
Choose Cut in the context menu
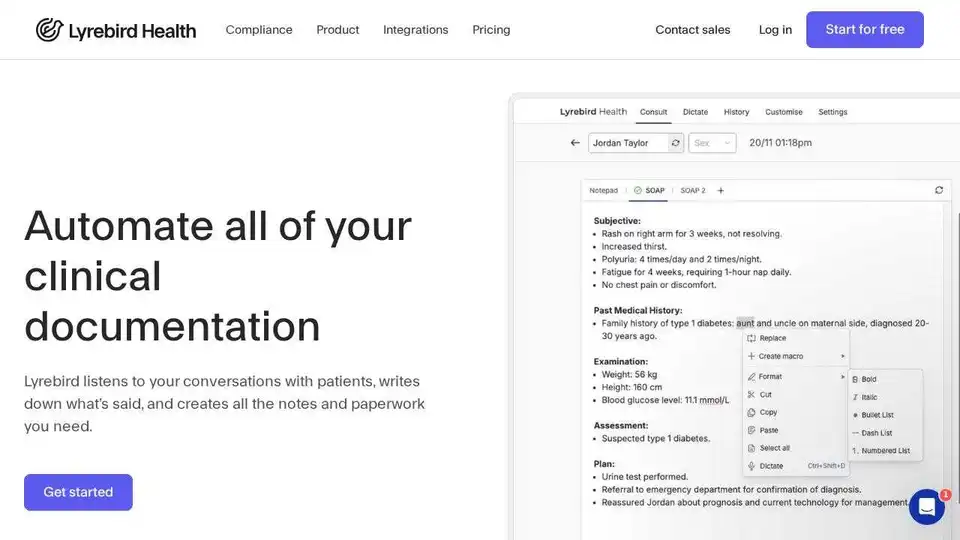click(x=795, y=394)
